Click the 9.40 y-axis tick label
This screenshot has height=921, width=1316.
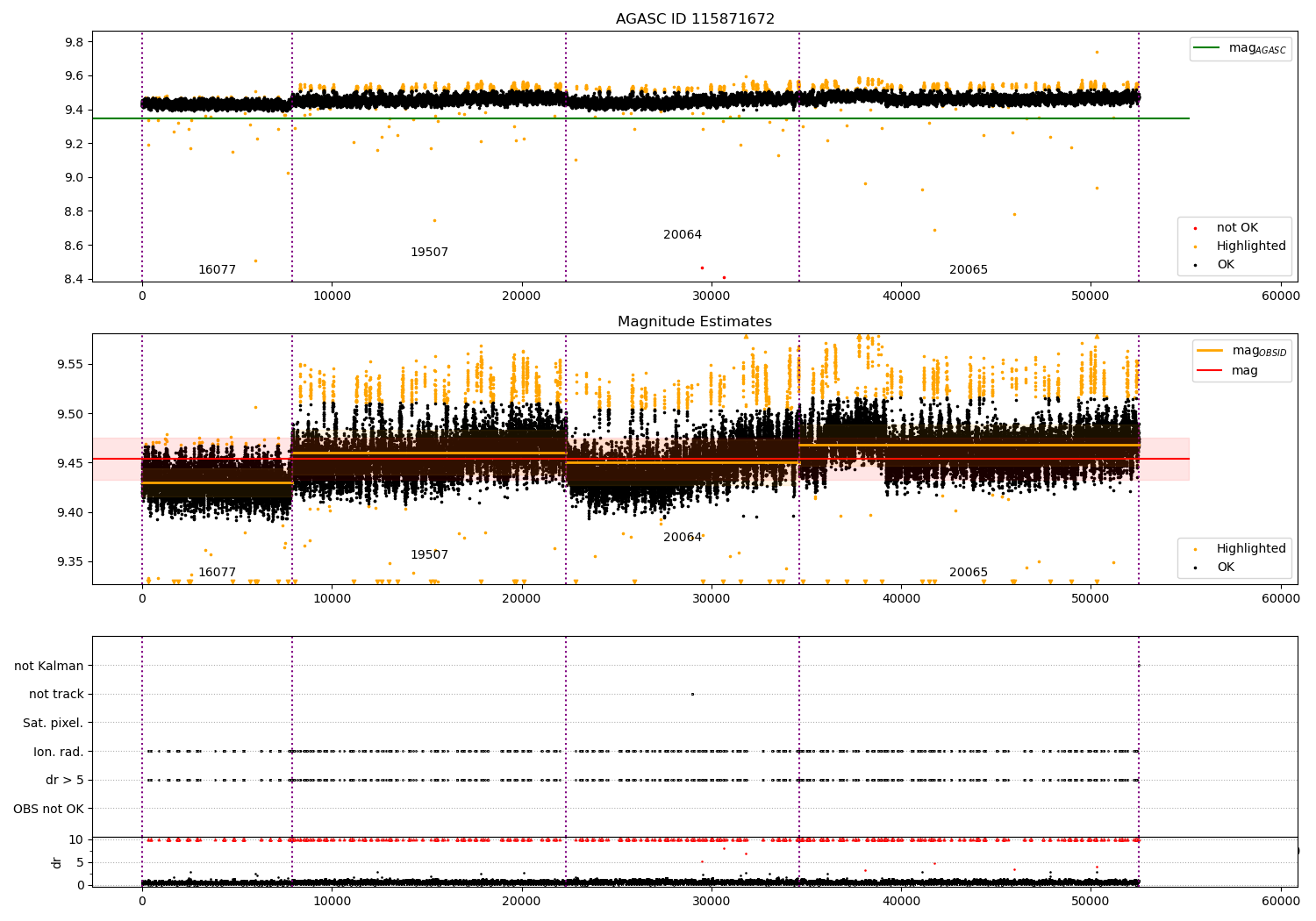pos(70,512)
